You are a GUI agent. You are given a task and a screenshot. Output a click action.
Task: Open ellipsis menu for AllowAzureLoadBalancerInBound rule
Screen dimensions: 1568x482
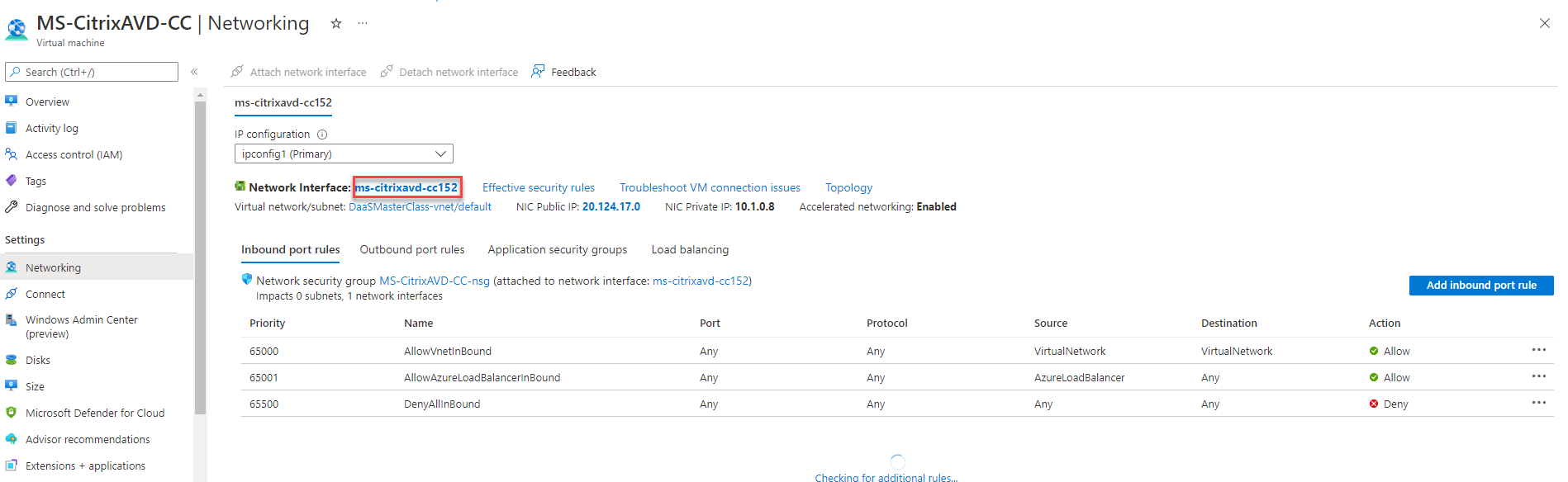coord(1538,376)
